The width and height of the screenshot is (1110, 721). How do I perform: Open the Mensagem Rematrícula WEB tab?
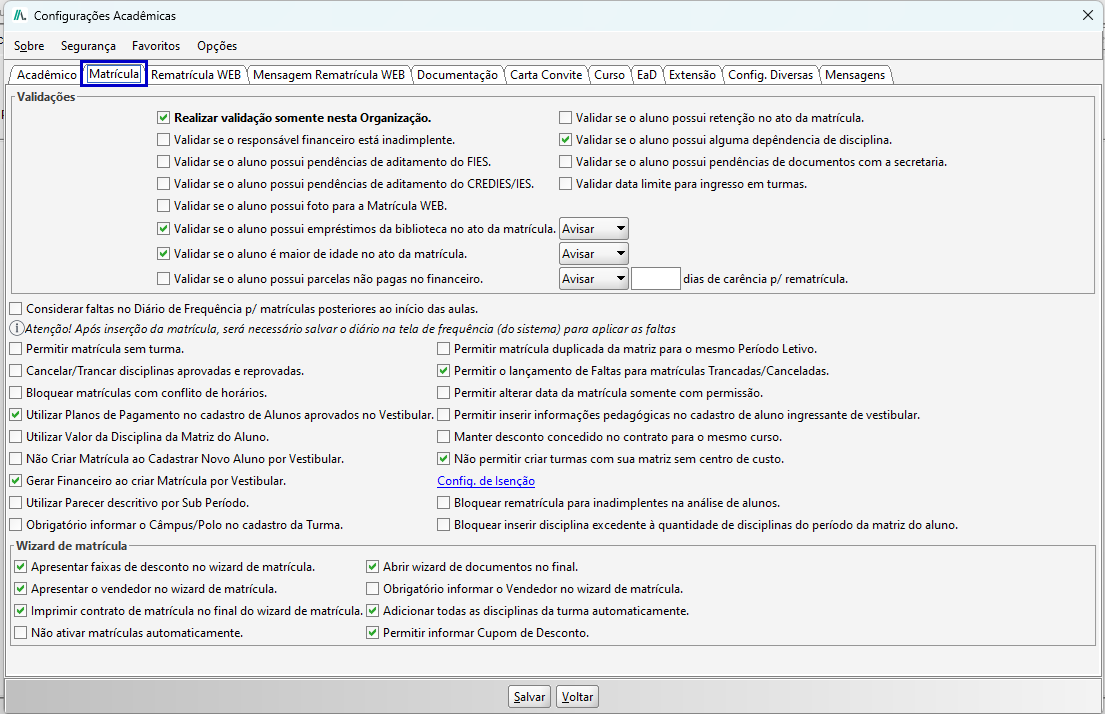(x=329, y=74)
